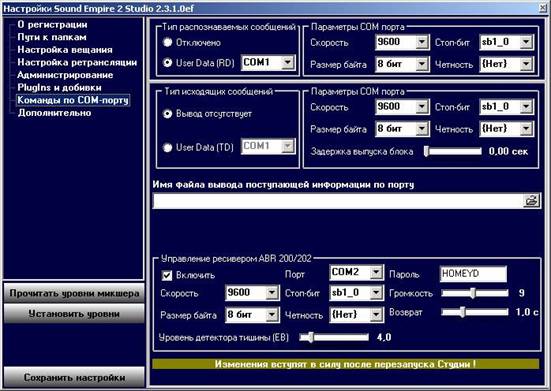The width and height of the screenshot is (551, 391).
Task: Select the User Data (RD) radio button
Action: (168, 63)
